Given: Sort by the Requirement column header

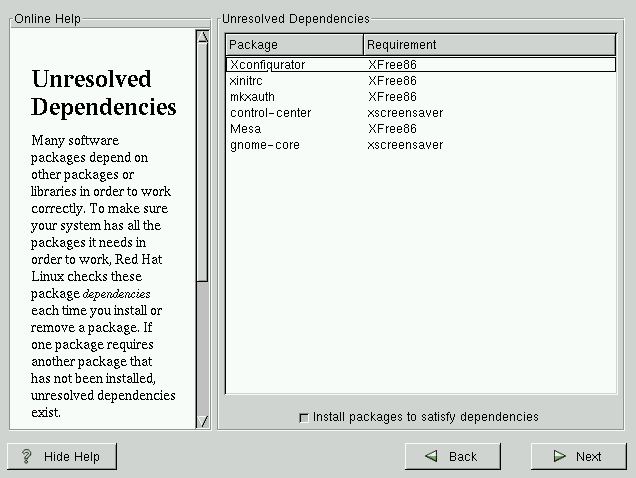Looking at the screenshot, I should pos(489,45).
